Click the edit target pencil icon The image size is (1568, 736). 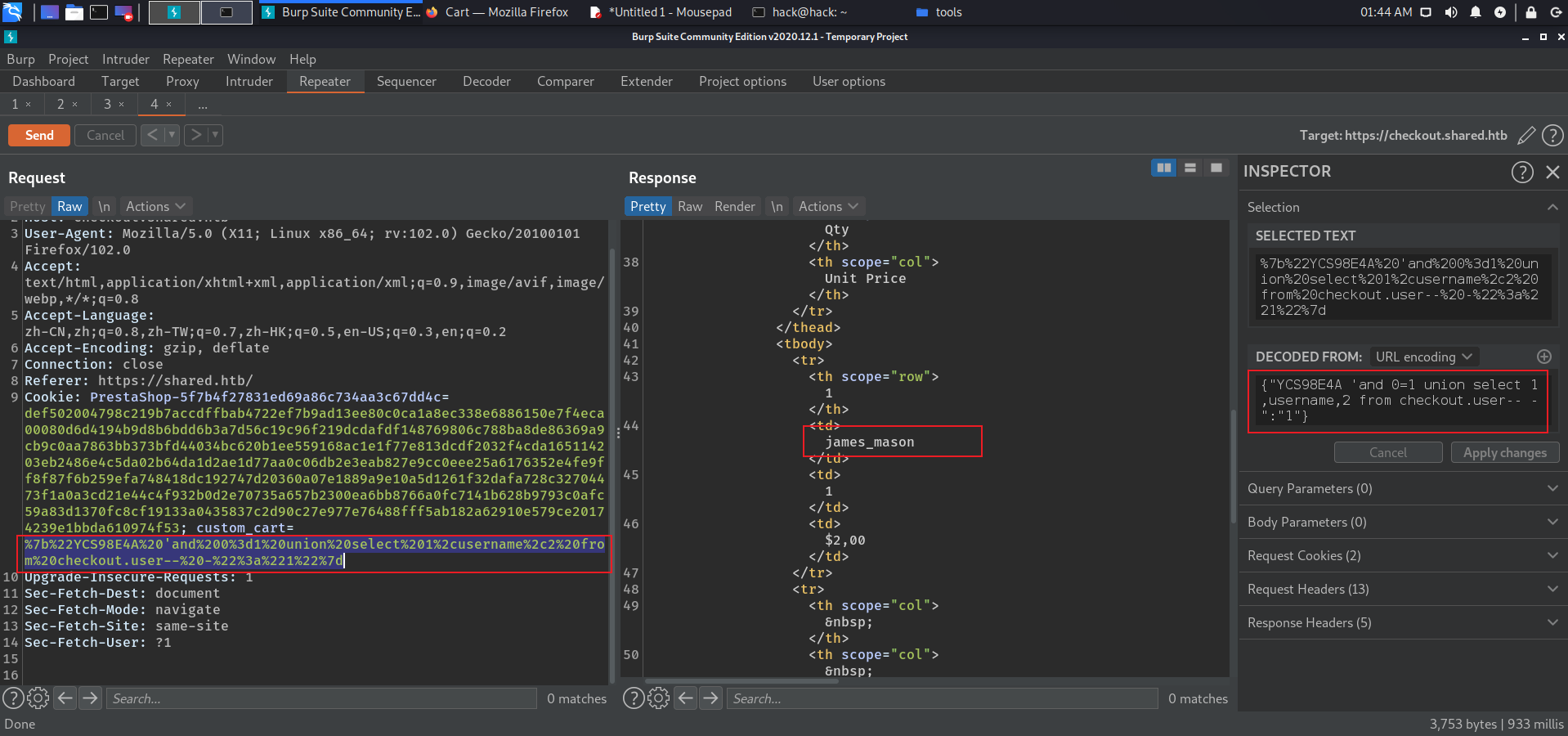1525,136
